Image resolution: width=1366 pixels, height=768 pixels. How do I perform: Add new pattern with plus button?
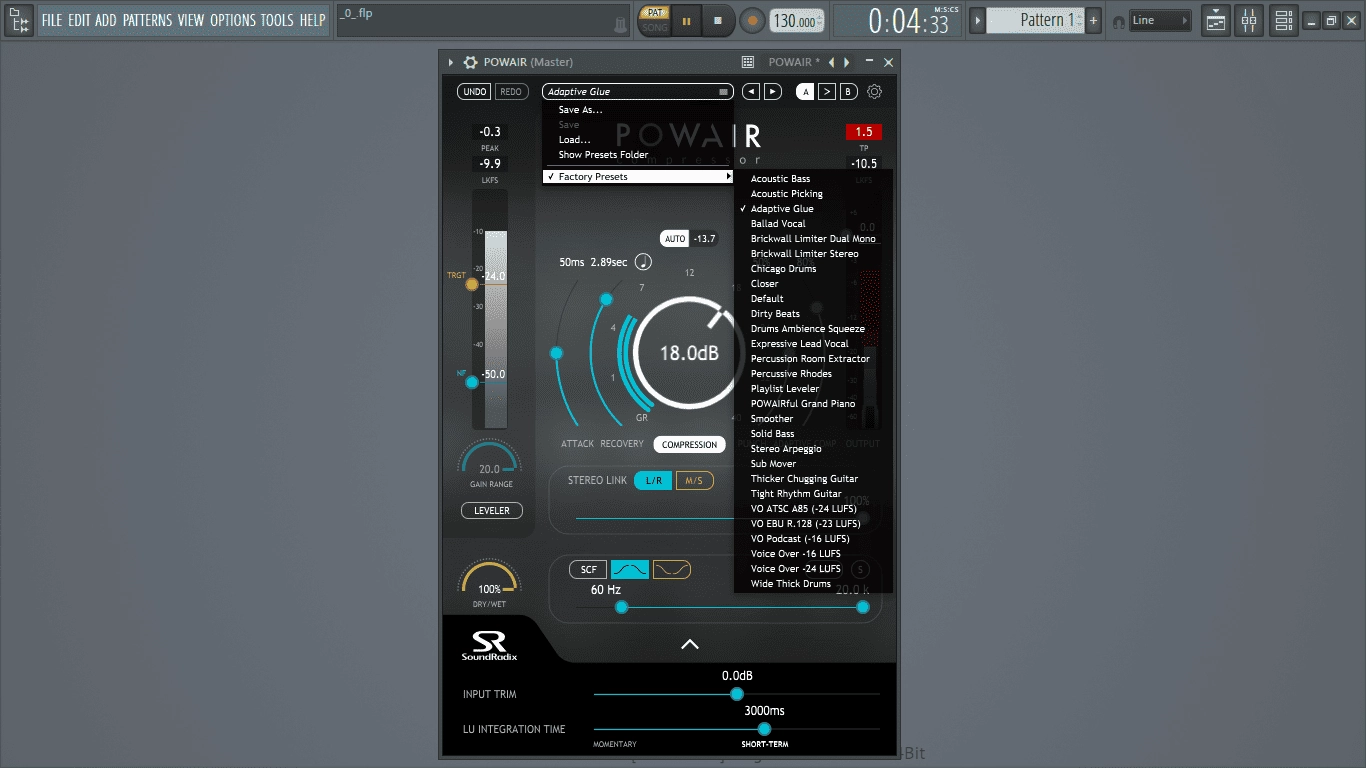click(x=1094, y=20)
